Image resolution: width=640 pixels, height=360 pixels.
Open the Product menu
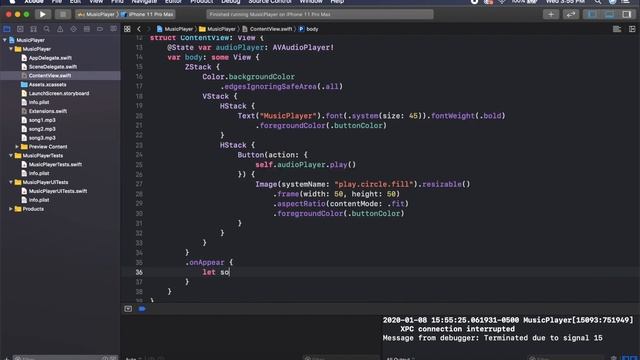(x=202, y=2)
